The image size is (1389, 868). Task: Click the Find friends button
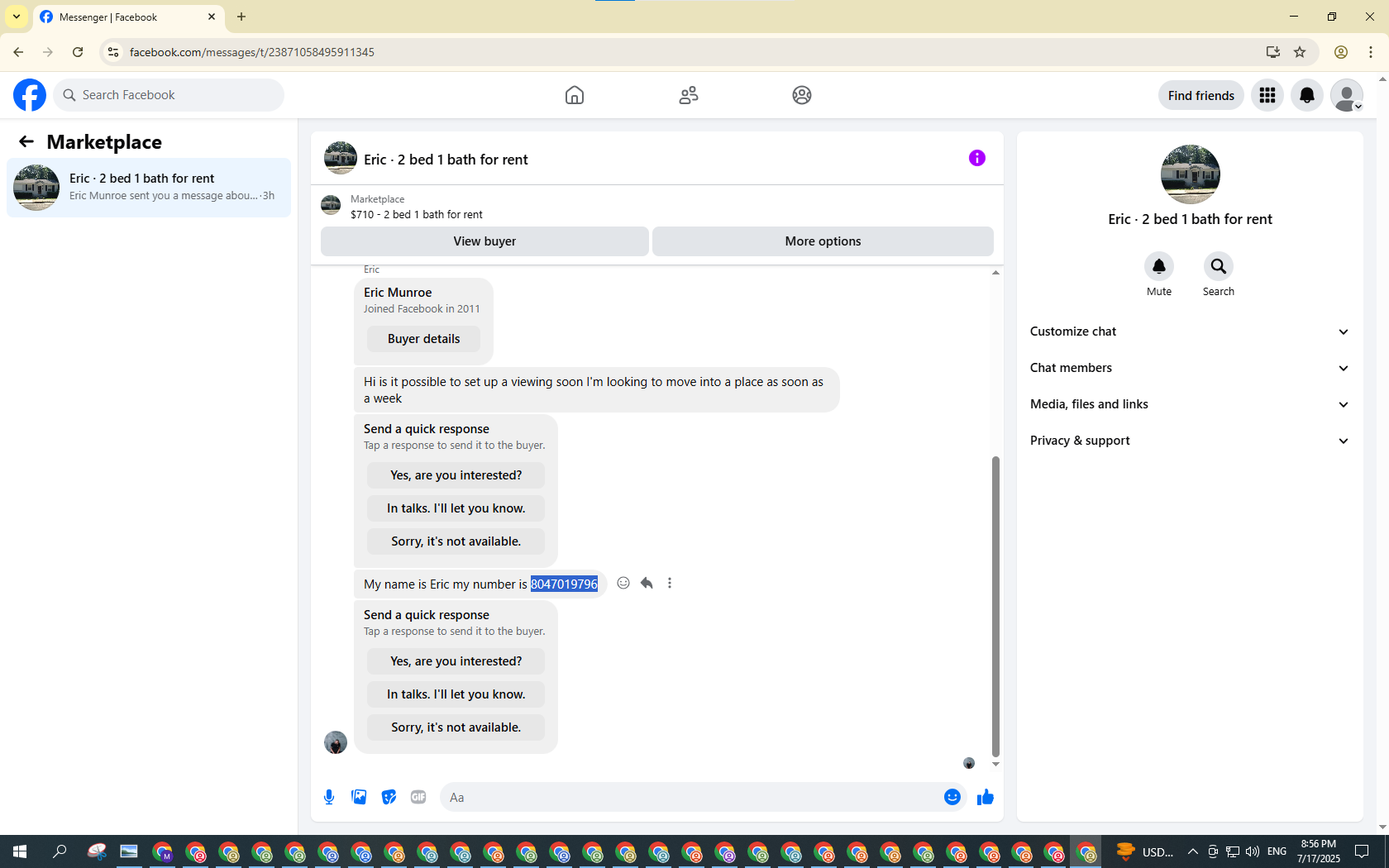pos(1200,95)
